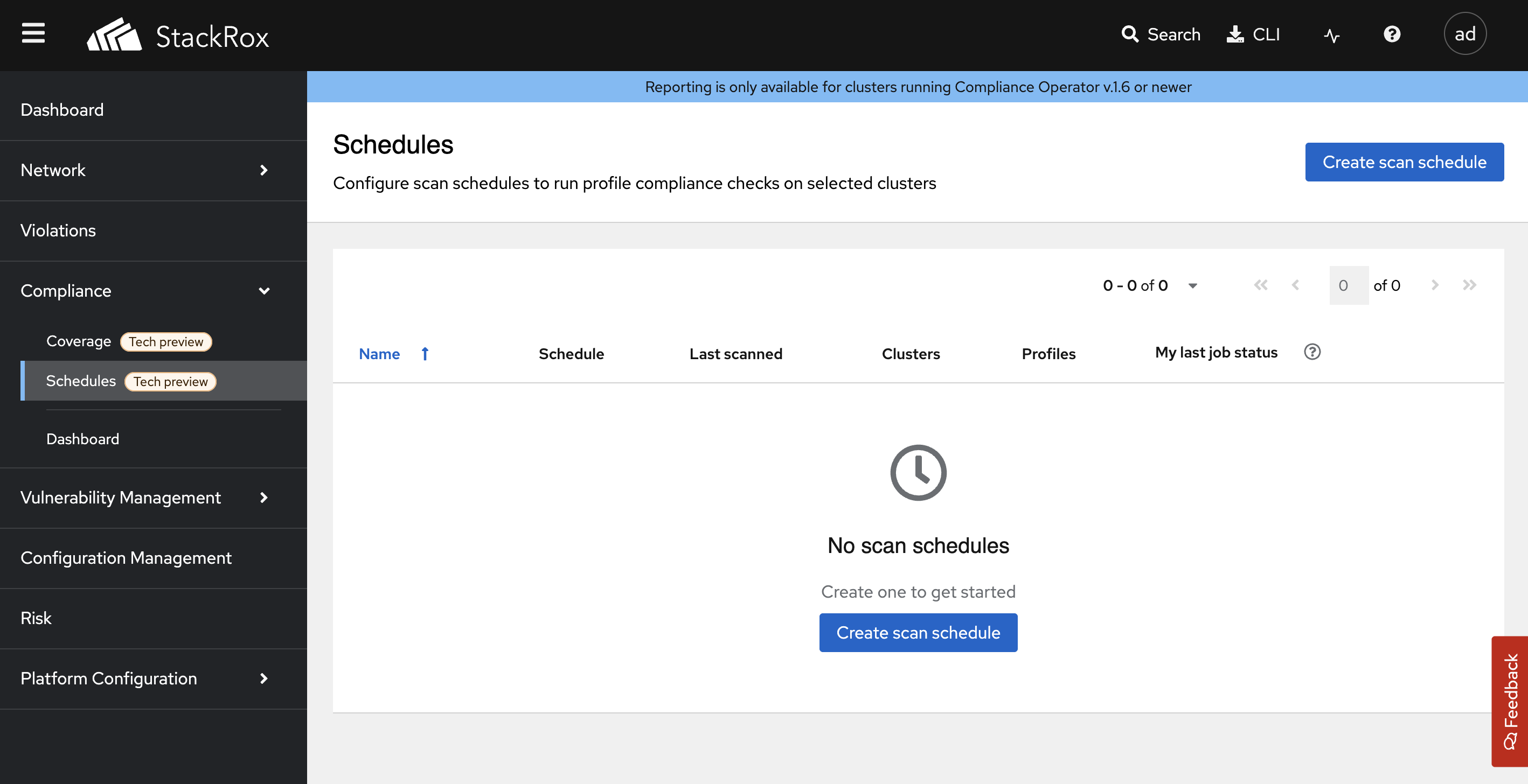Click Create scan schedule in empty state
This screenshot has height=784, width=1528.
[x=918, y=633]
